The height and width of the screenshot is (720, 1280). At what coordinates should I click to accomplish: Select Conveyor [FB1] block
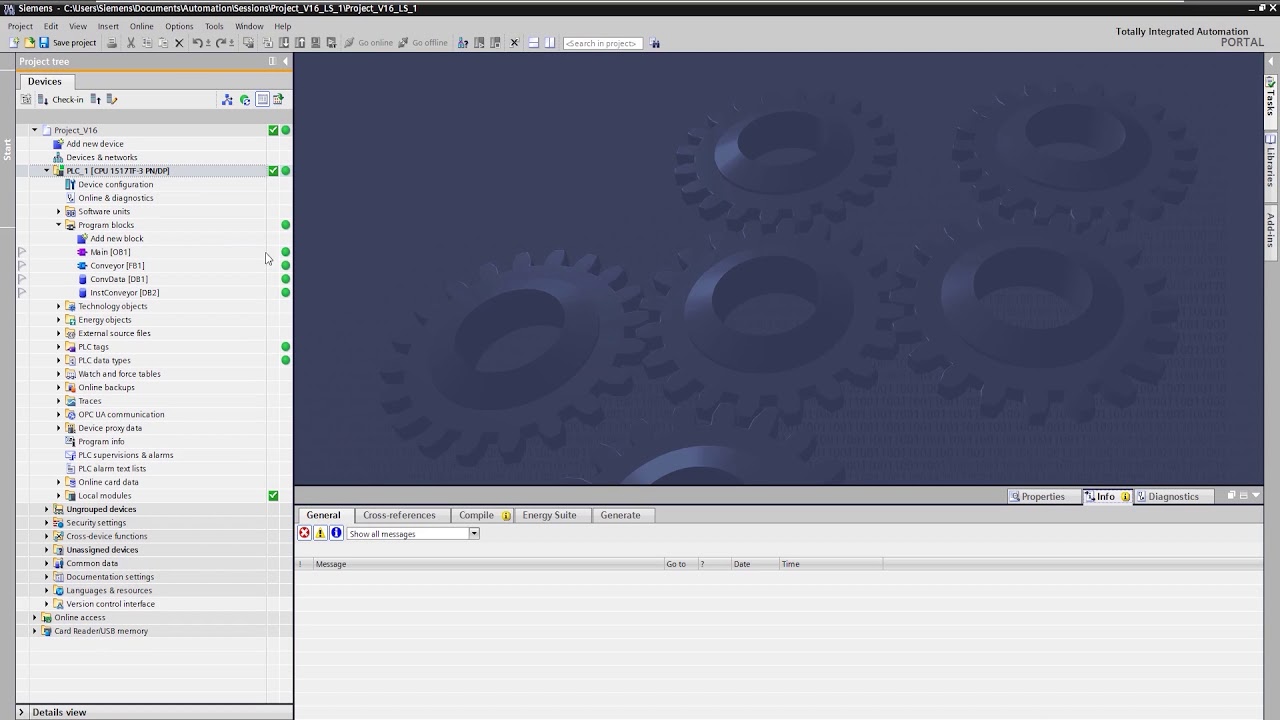click(117, 266)
